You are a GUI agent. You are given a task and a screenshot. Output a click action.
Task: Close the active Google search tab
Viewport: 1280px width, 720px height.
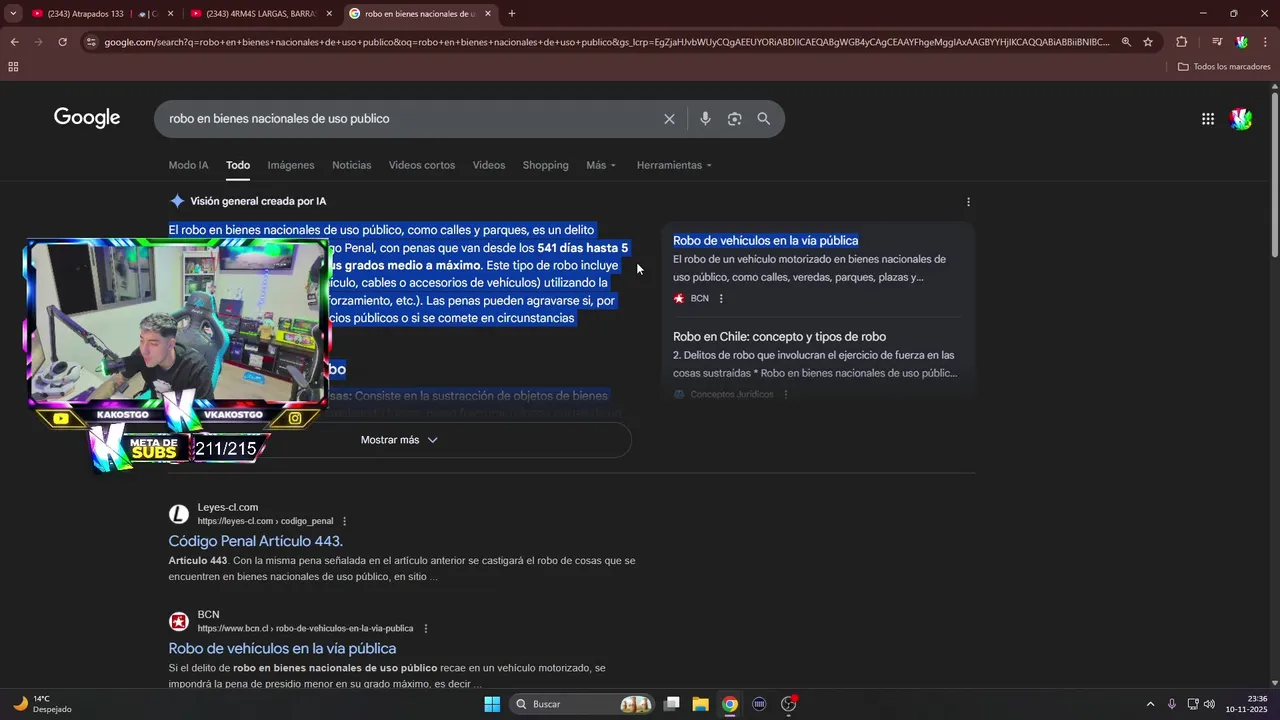[x=488, y=14]
